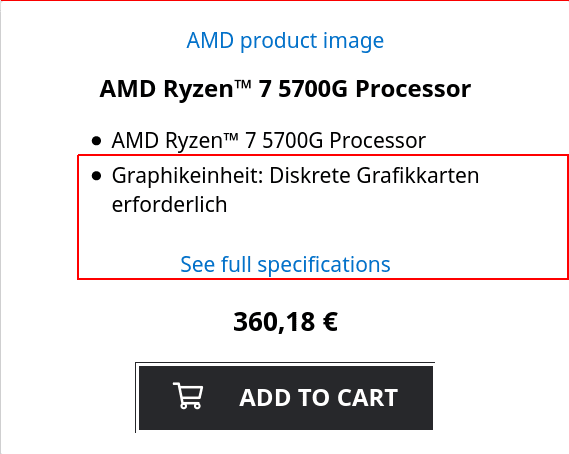
Task: Click the bullet marker beside first list item
Action: pyautogui.click(x=97, y=141)
